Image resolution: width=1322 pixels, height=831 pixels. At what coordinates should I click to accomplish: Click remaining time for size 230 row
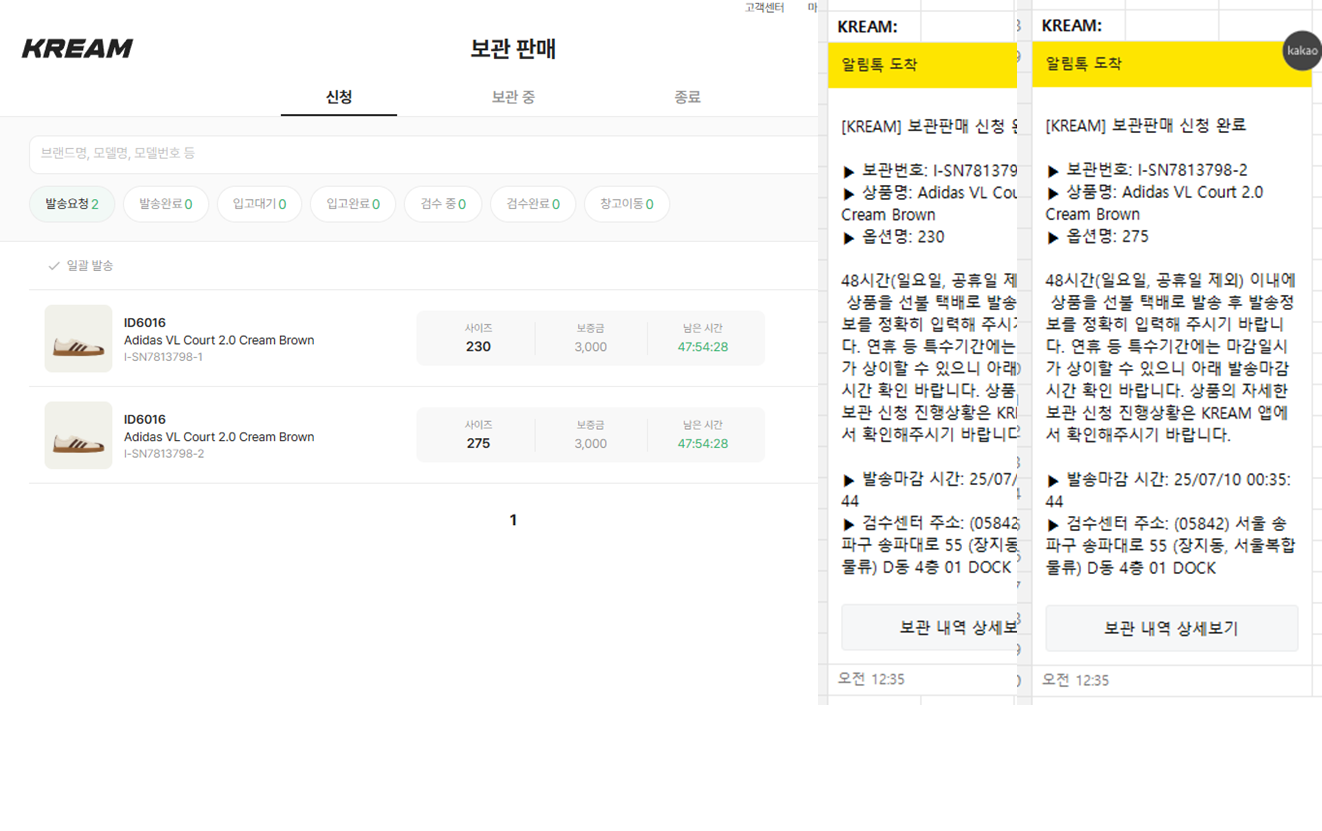(703, 347)
